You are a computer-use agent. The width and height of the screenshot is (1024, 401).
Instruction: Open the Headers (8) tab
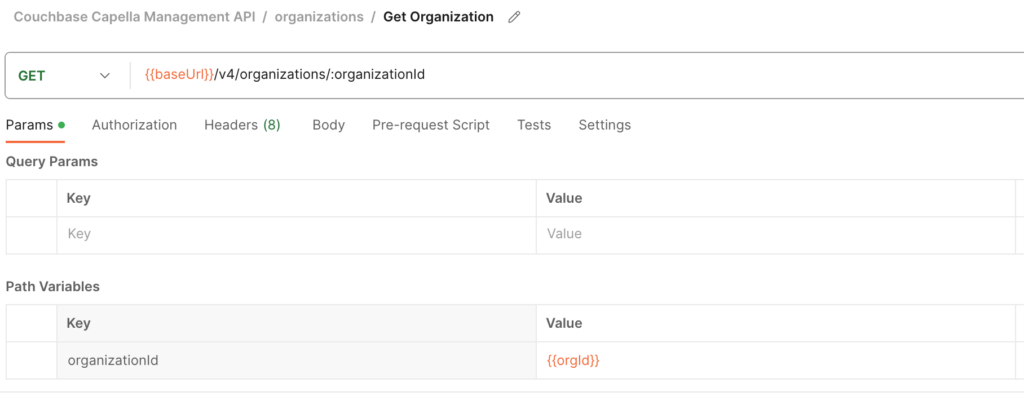tap(242, 125)
